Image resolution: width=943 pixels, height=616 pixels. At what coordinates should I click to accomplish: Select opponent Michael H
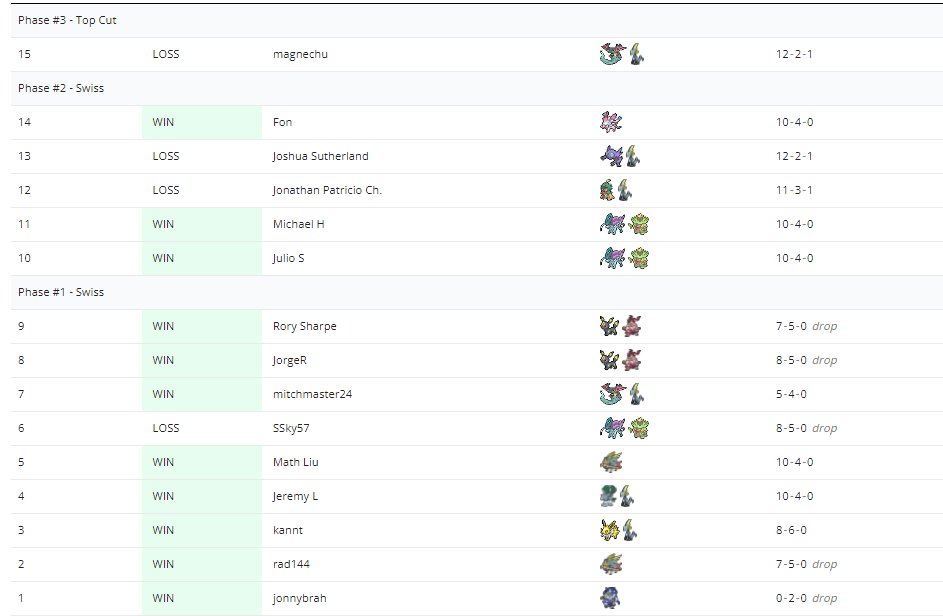(298, 224)
